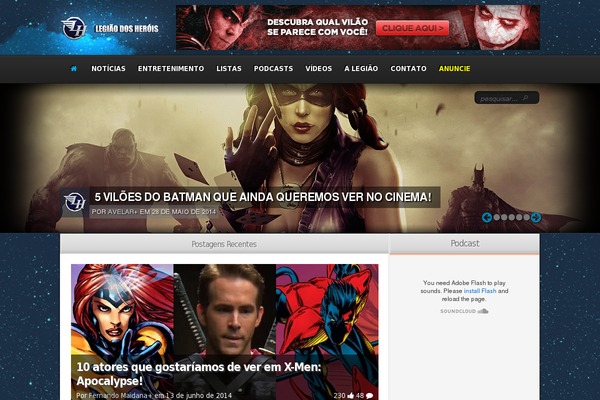Click the install Flash link

(480, 291)
